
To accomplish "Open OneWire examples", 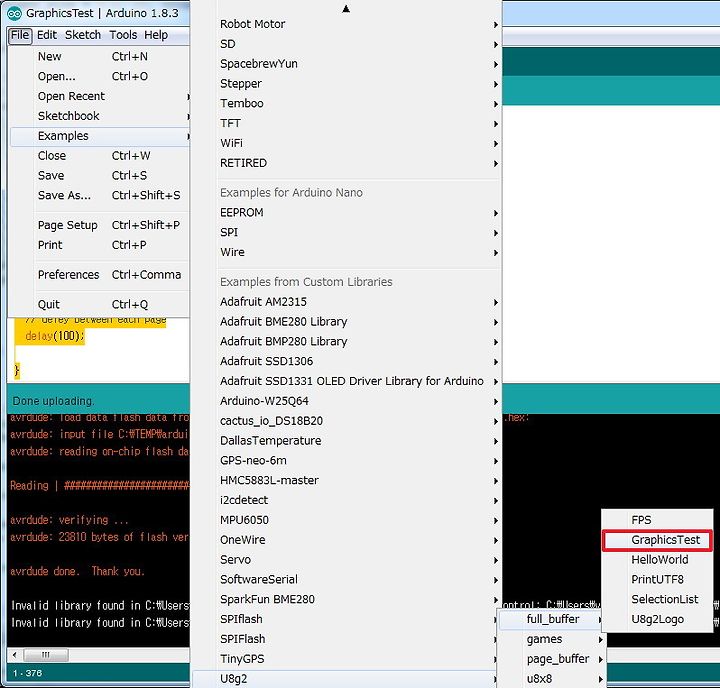I will click(x=347, y=540).
